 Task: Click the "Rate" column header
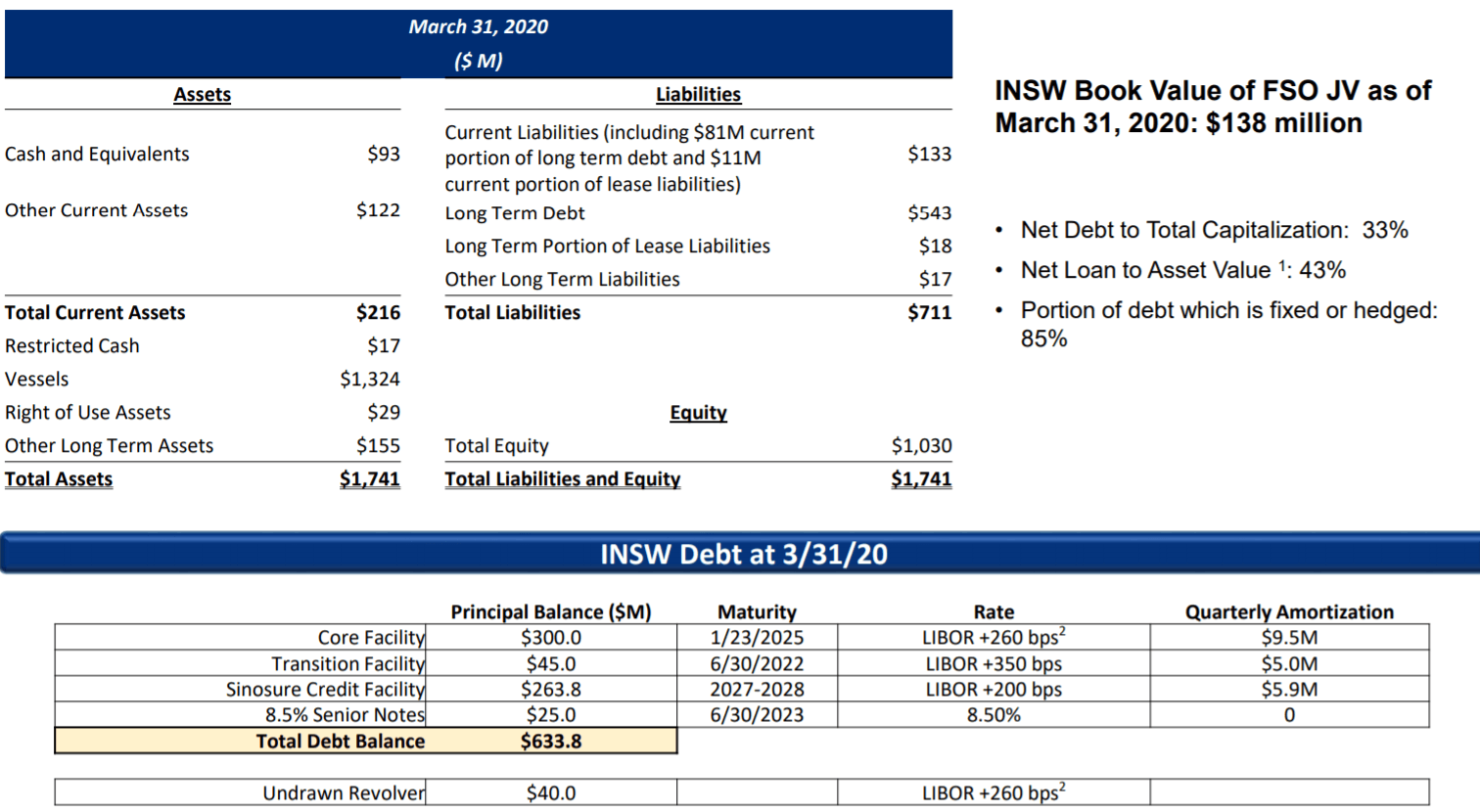click(x=994, y=611)
